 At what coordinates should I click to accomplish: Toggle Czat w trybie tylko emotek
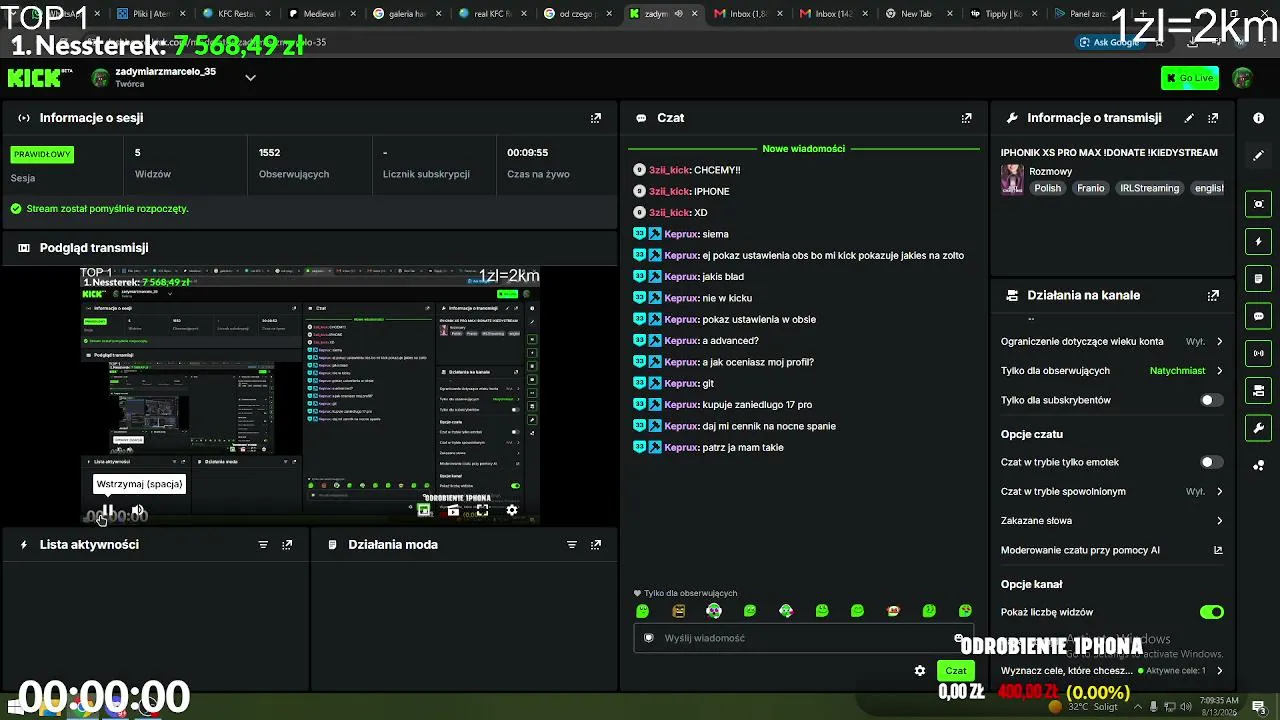1211,462
